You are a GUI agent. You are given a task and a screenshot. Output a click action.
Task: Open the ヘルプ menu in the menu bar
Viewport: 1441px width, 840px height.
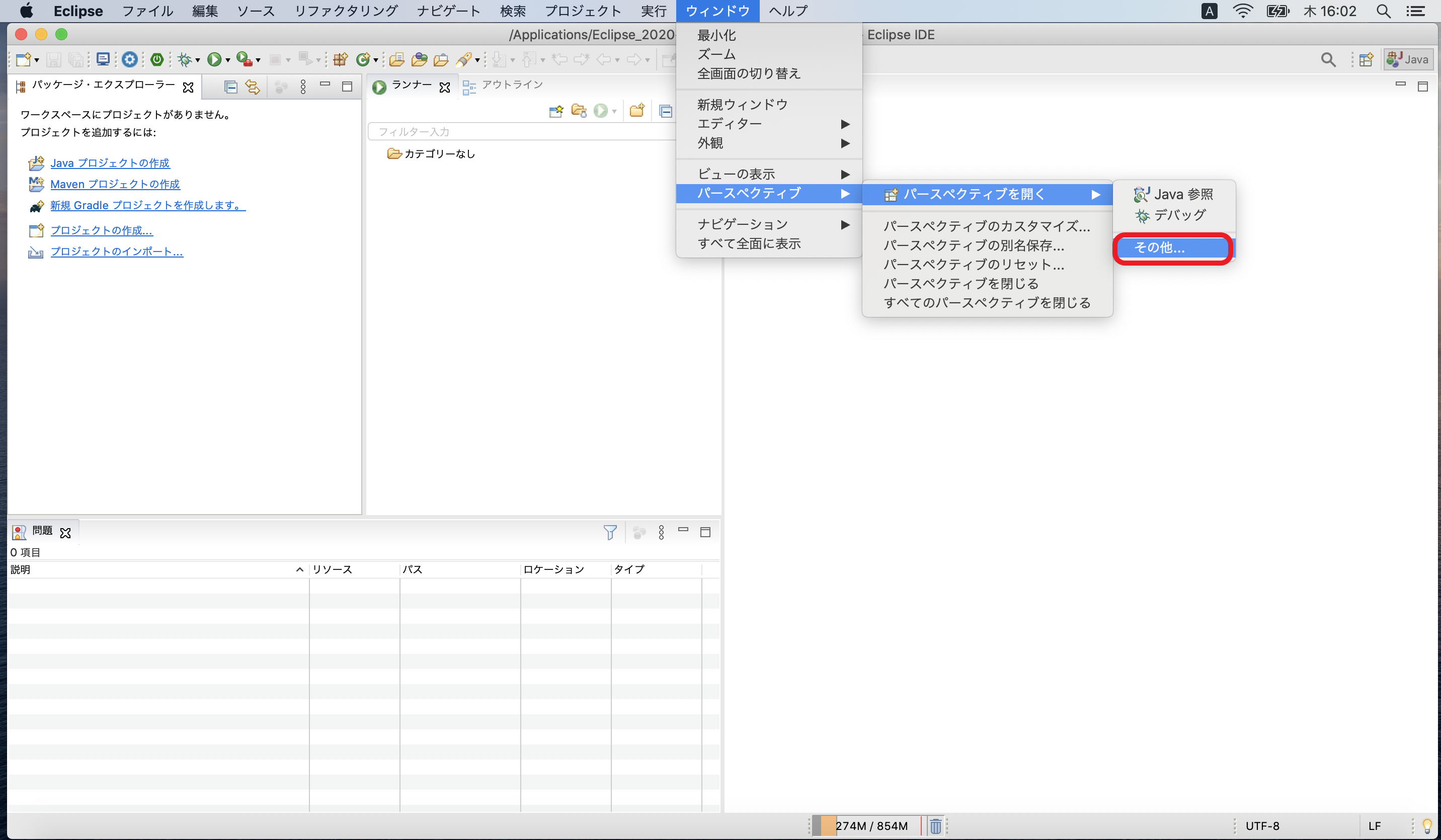coord(788,11)
